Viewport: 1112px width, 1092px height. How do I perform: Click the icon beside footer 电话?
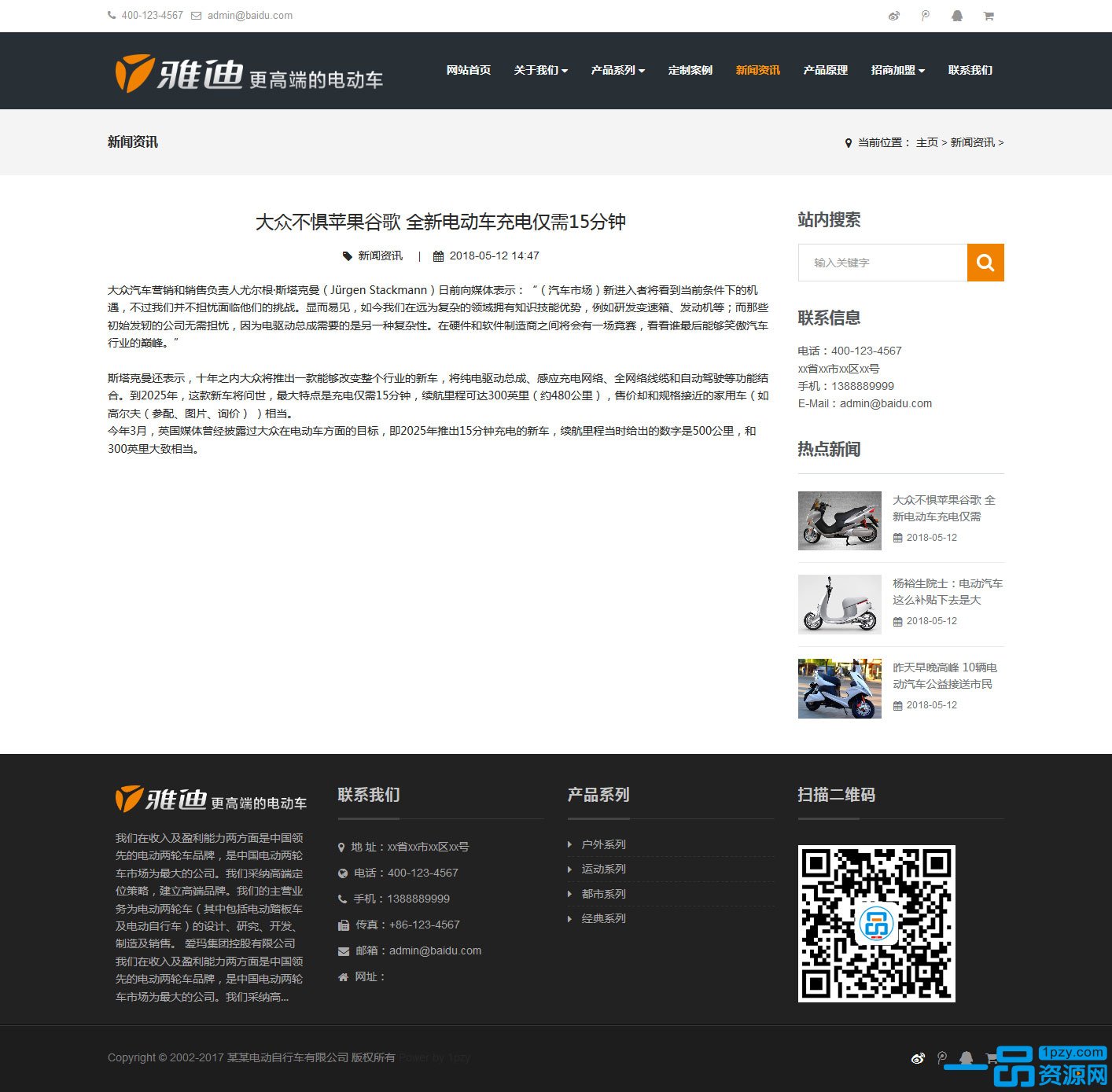click(343, 873)
